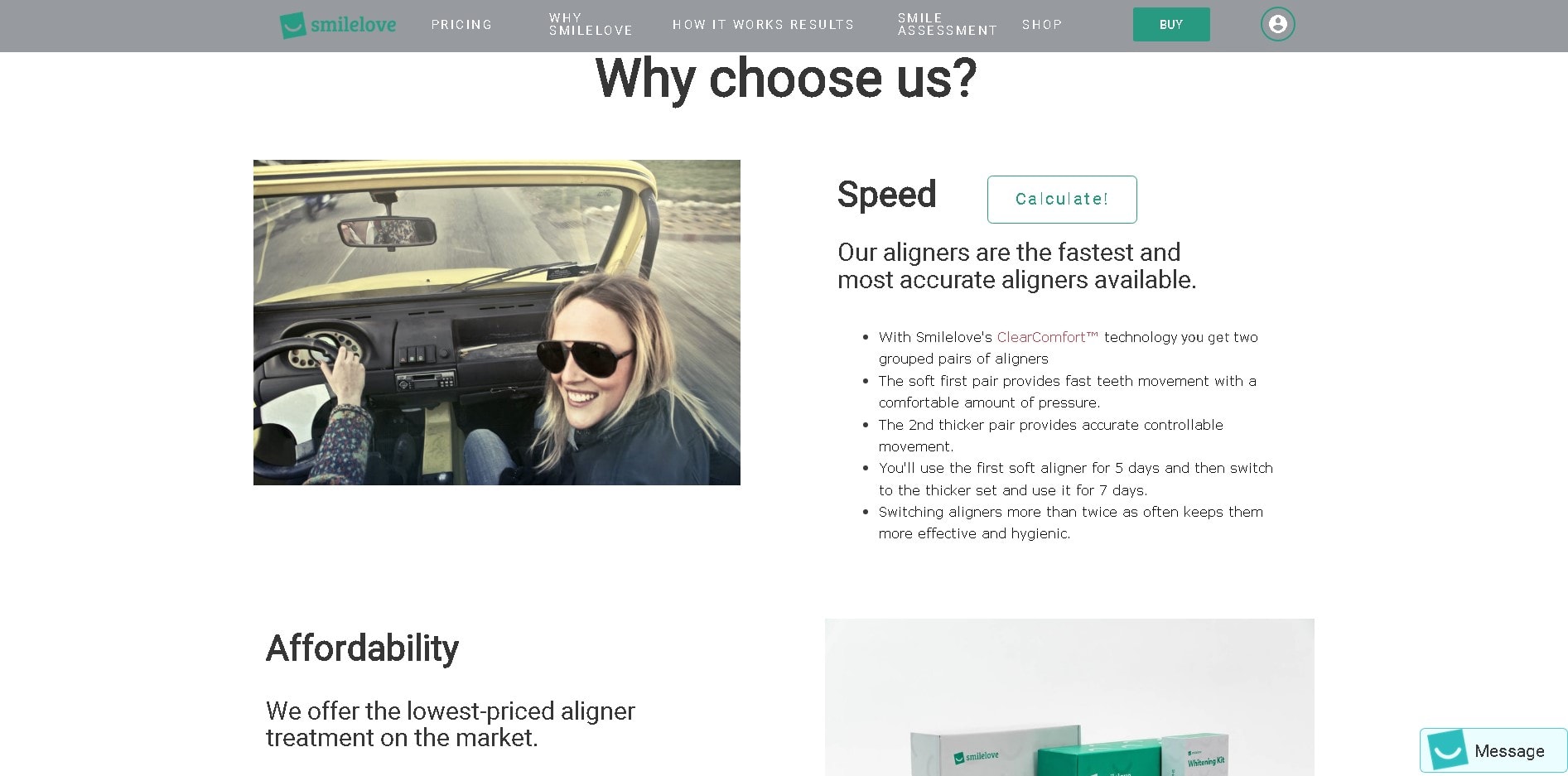The image size is (1568, 776).
Task: Visit the Shop menu item
Action: tap(1042, 25)
